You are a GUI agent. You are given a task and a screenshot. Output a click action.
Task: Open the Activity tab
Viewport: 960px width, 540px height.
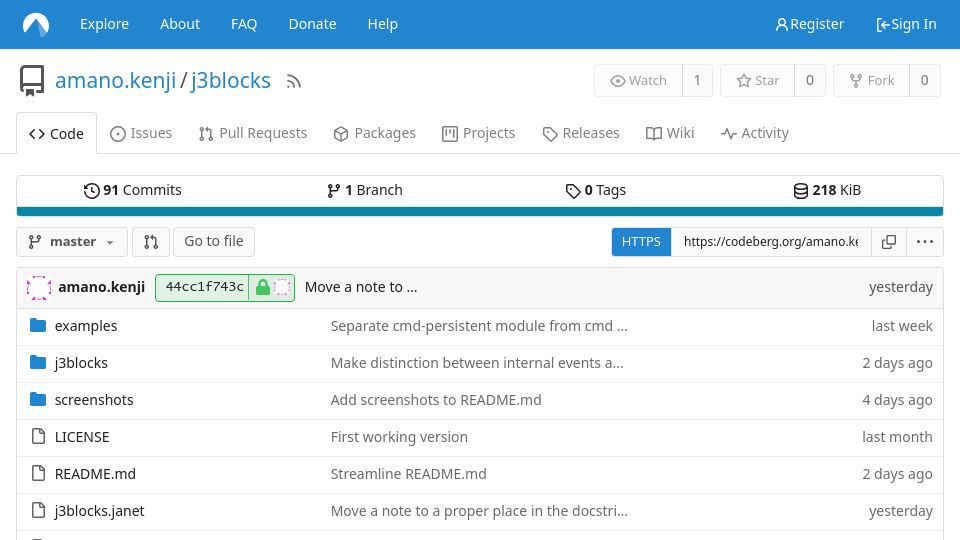tap(754, 133)
